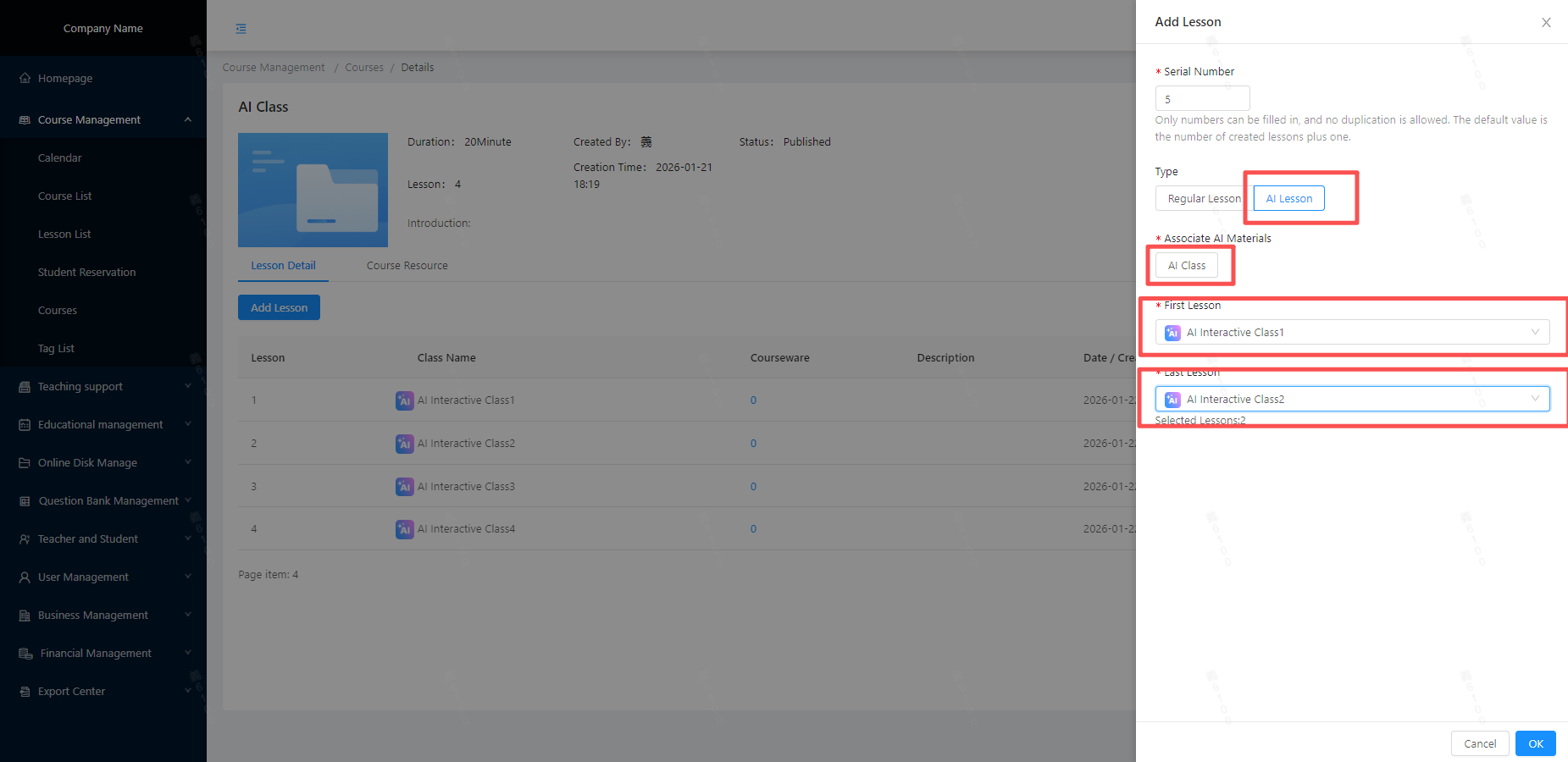Click the User Management person icon
This screenshot has width=1568, height=762.
click(25, 577)
